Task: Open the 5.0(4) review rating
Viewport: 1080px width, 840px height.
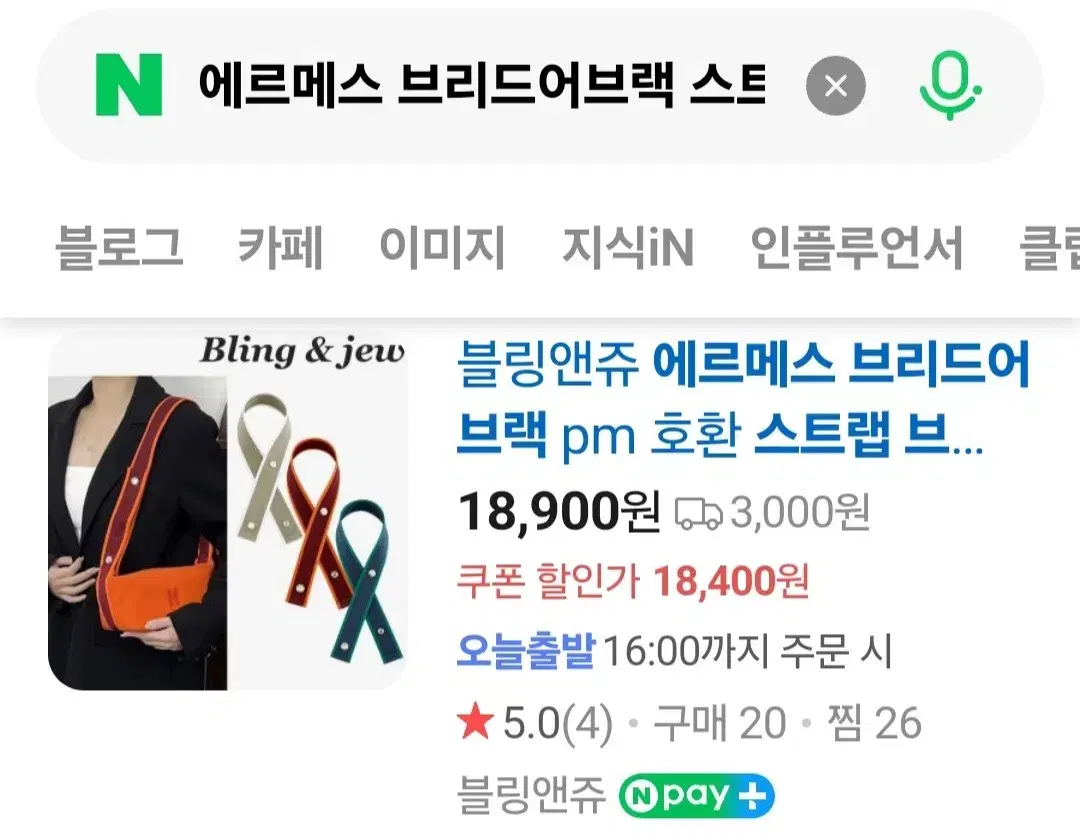Action: (x=558, y=724)
